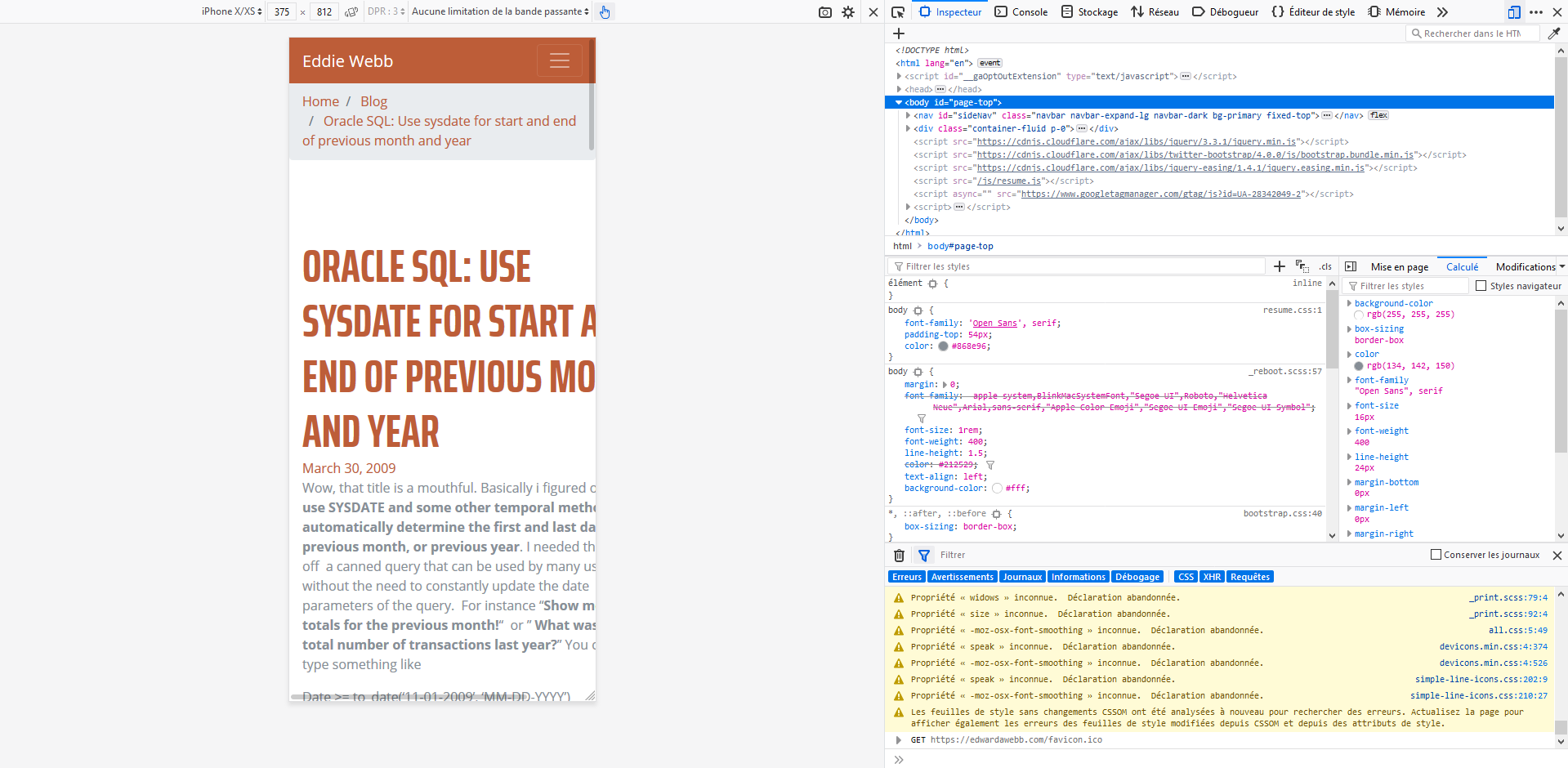
Task: Click the Eddie Webb site title
Action: pyautogui.click(x=347, y=61)
